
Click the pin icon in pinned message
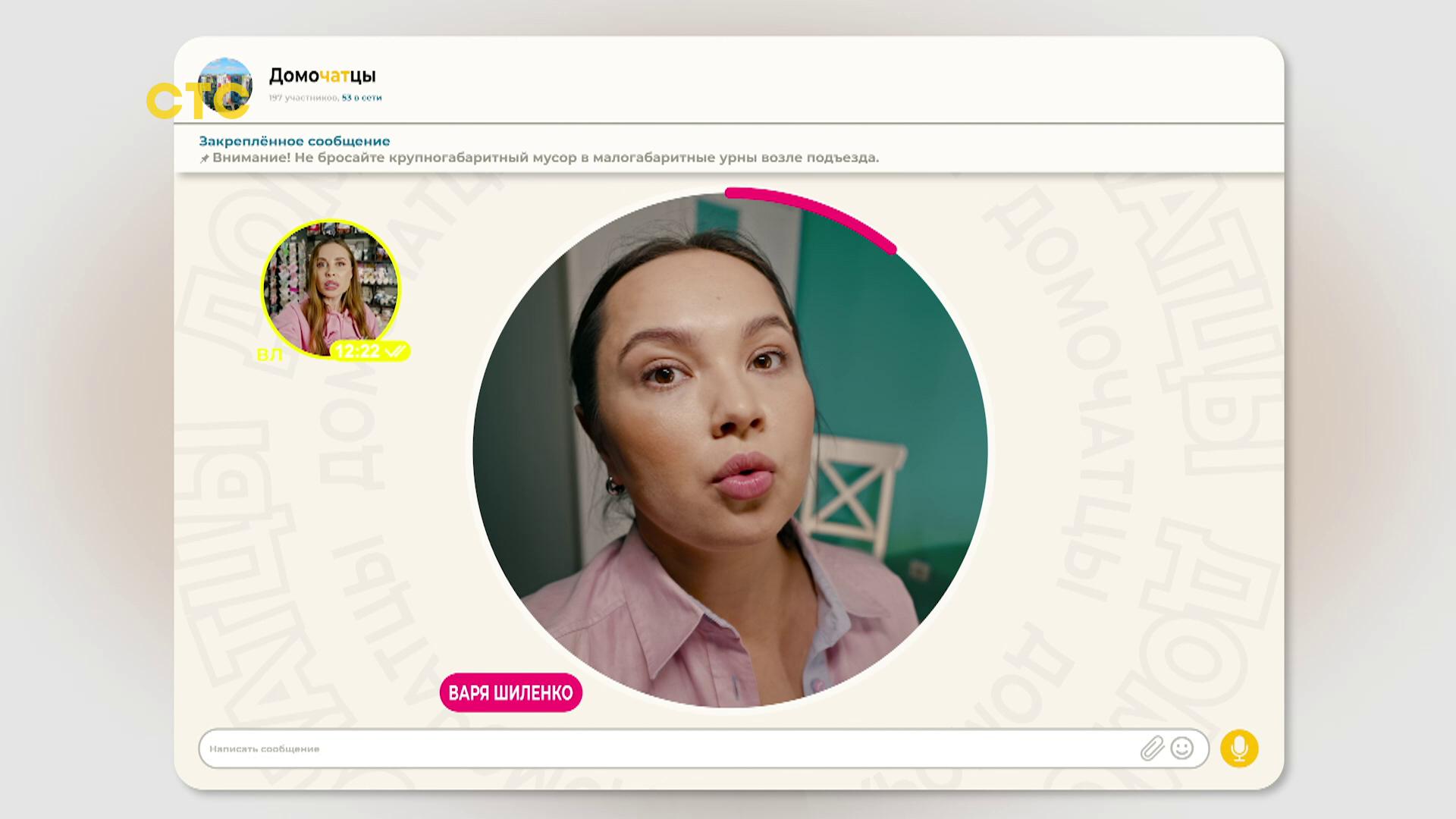(x=204, y=158)
